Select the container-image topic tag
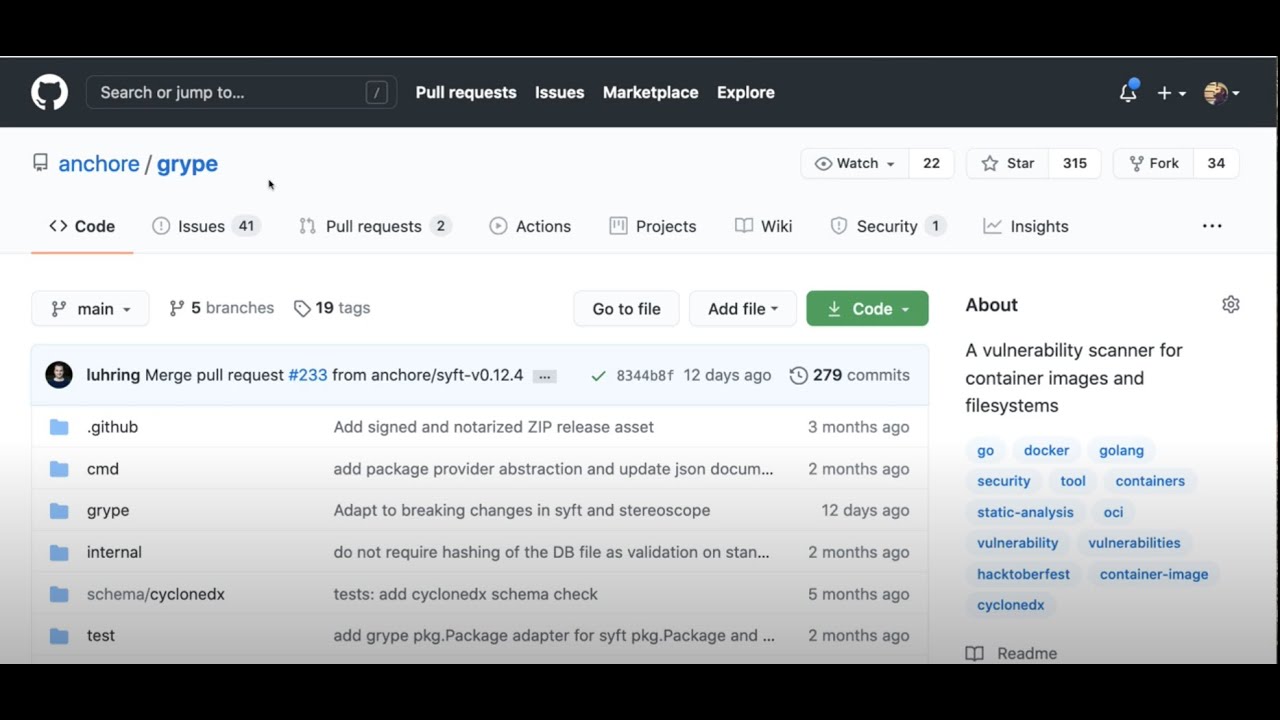The image size is (1280, 720). (x=1154, y=575)
